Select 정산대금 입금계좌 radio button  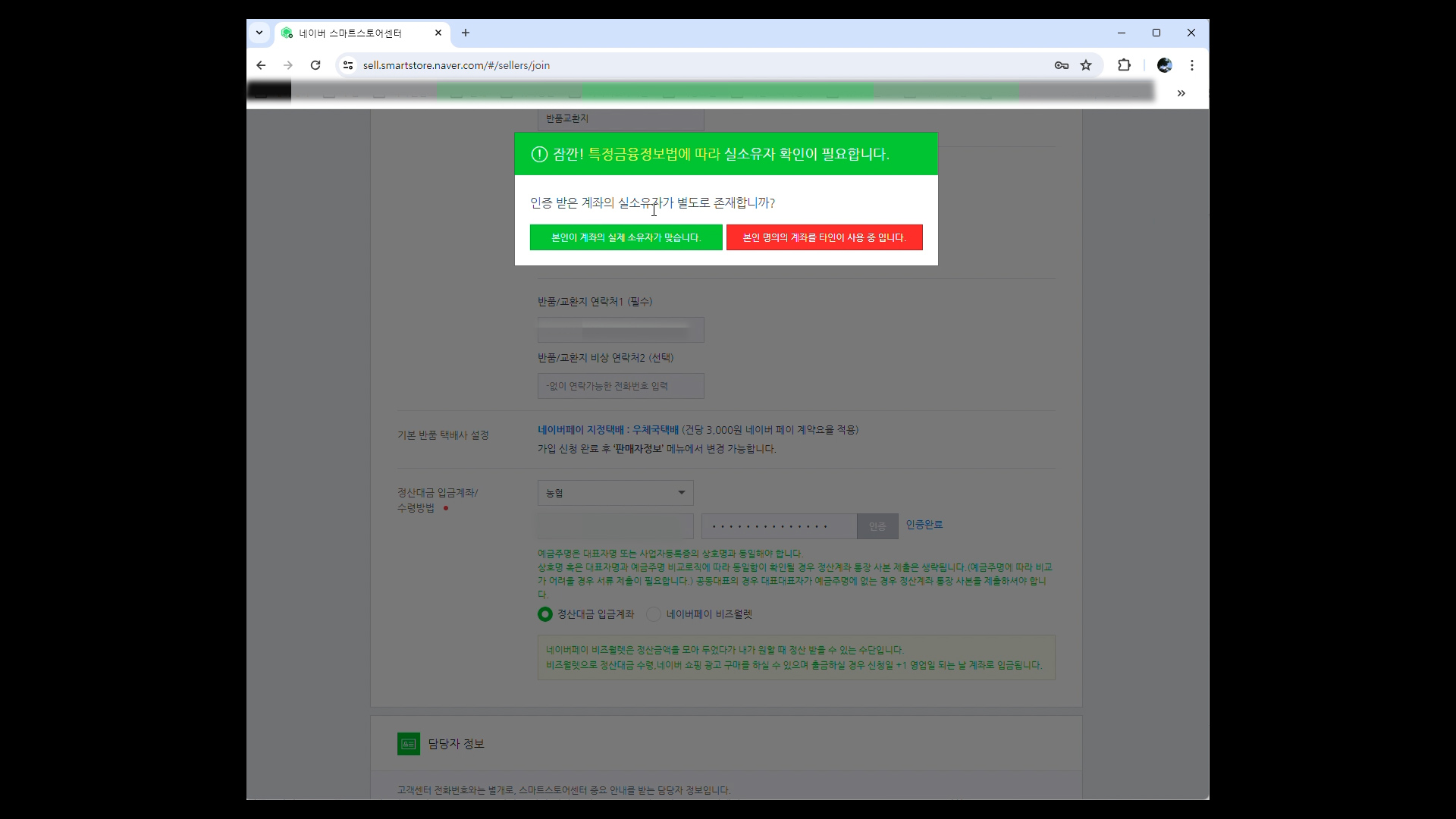click(544, 614)
